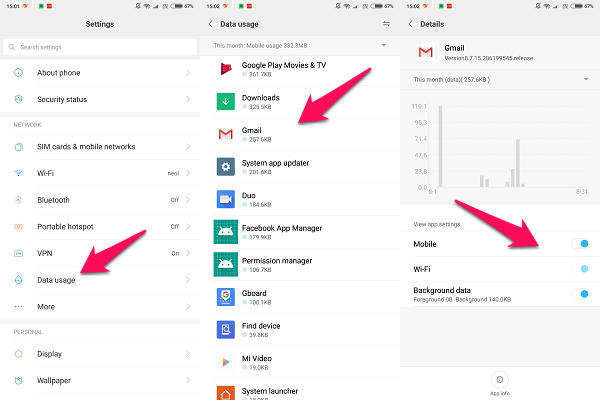Open the Find device icon

[x=226, y=330]
